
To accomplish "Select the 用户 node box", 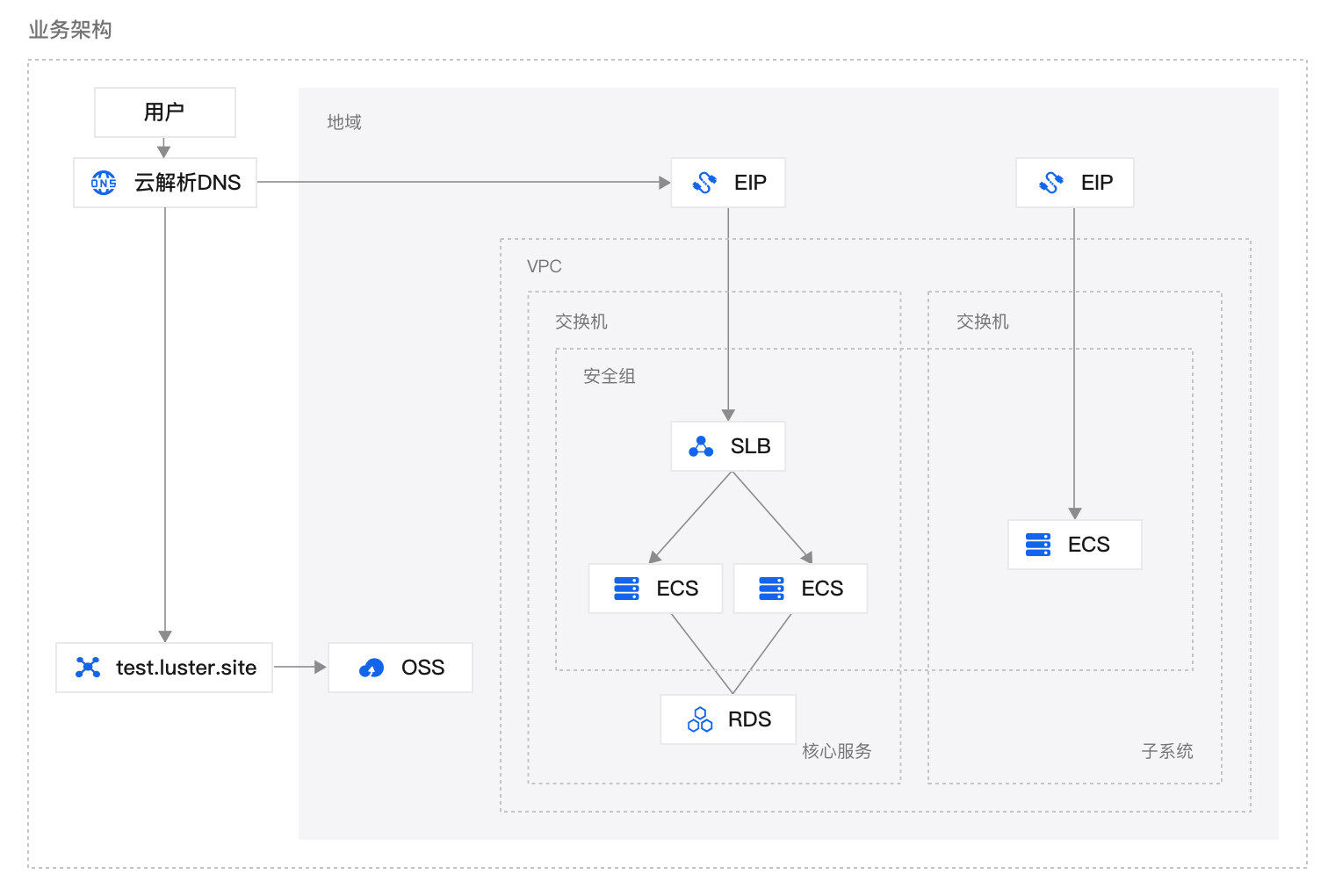I will (x=164, y=112).
